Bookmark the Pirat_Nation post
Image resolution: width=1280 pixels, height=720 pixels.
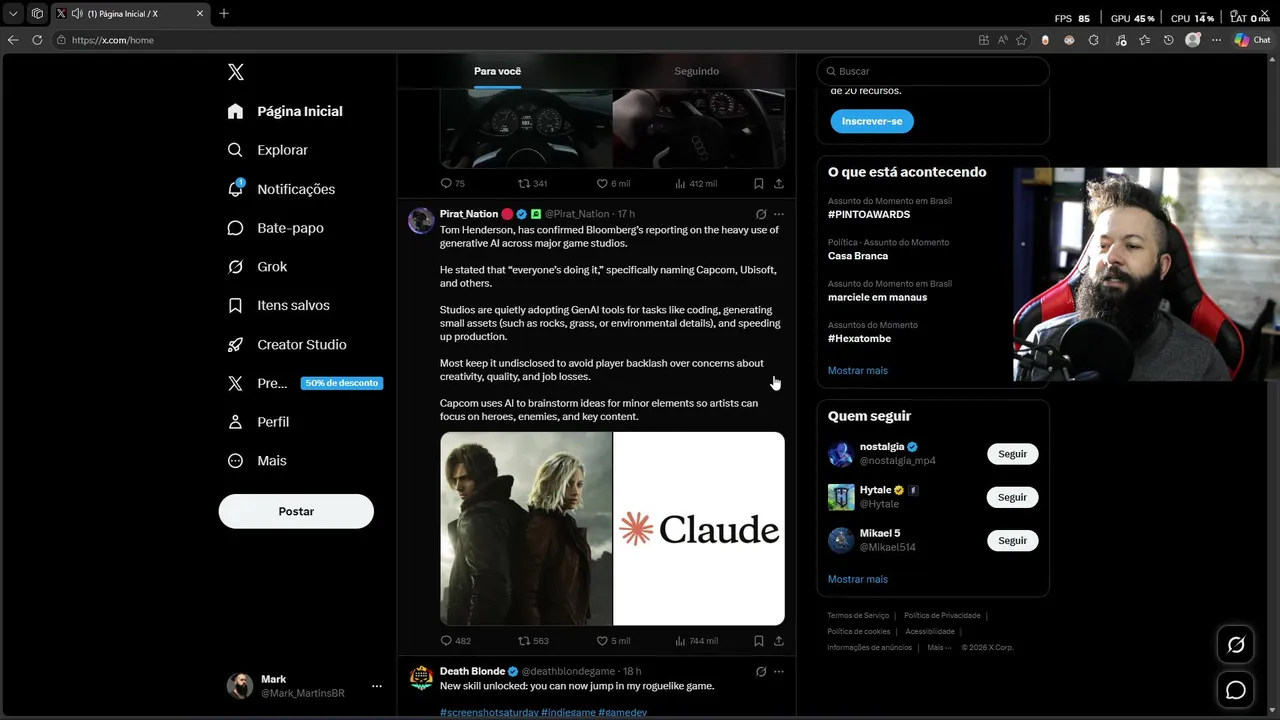coord(759,641)
